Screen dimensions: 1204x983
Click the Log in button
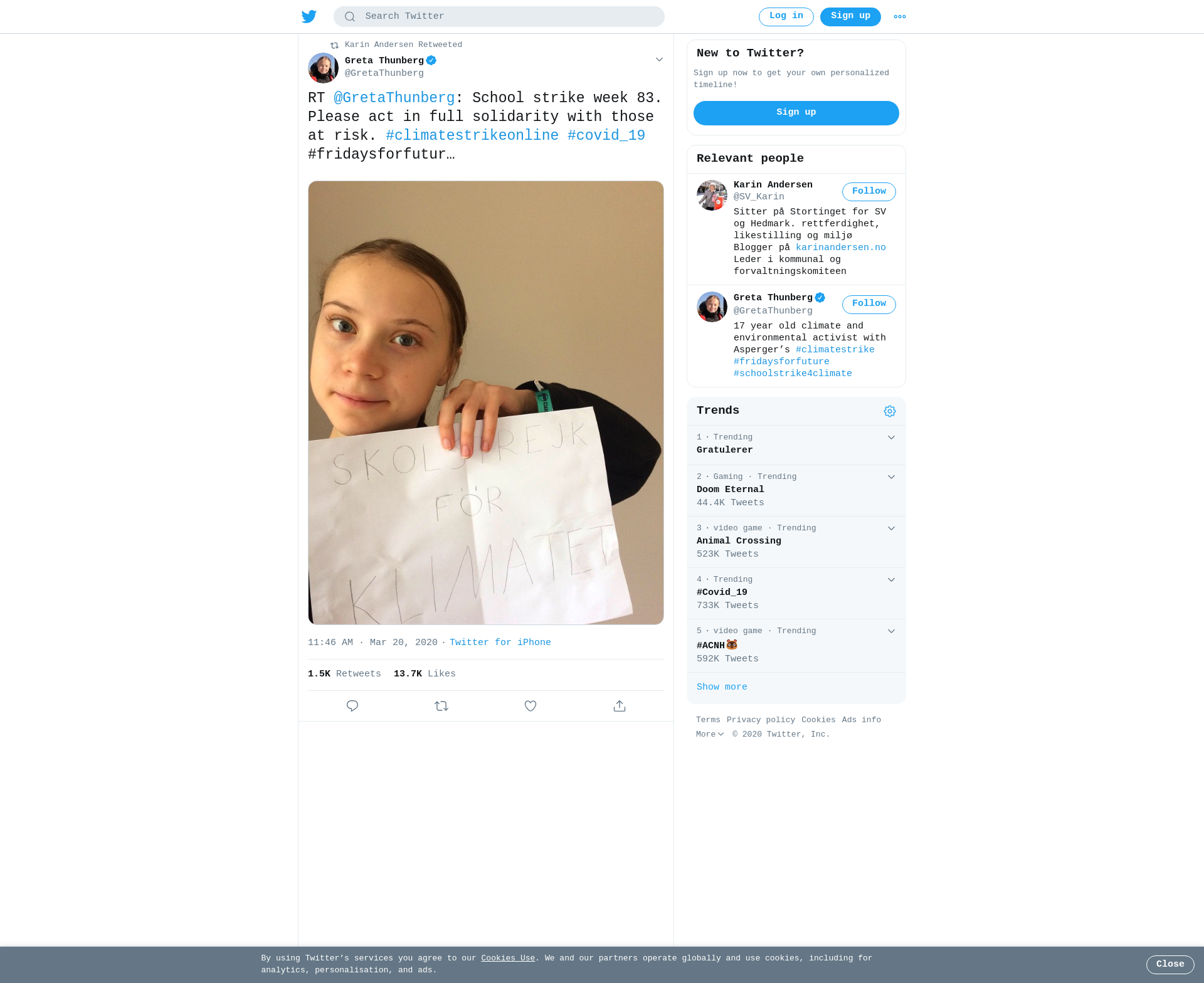click(x=786, y=17)
